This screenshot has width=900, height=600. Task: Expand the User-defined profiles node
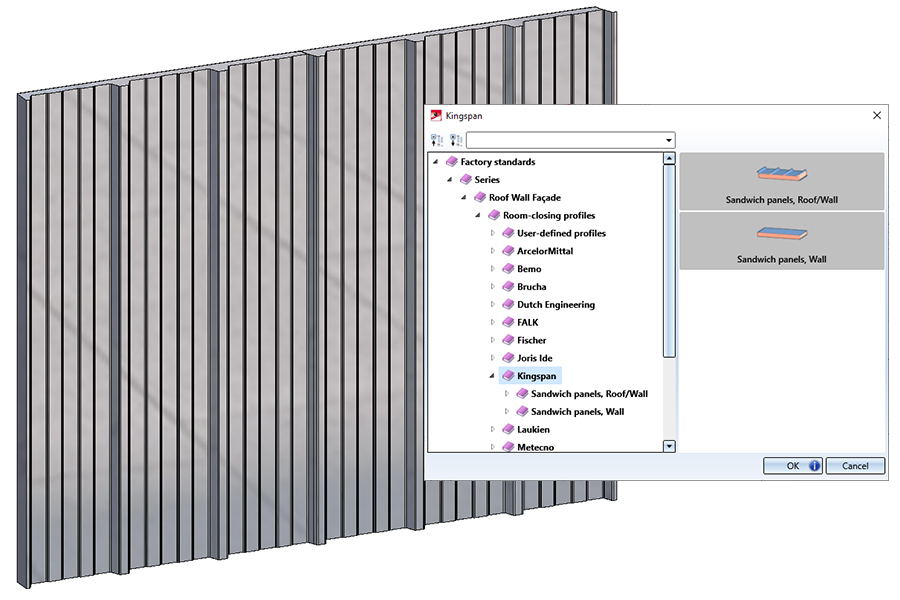[492, 233]
